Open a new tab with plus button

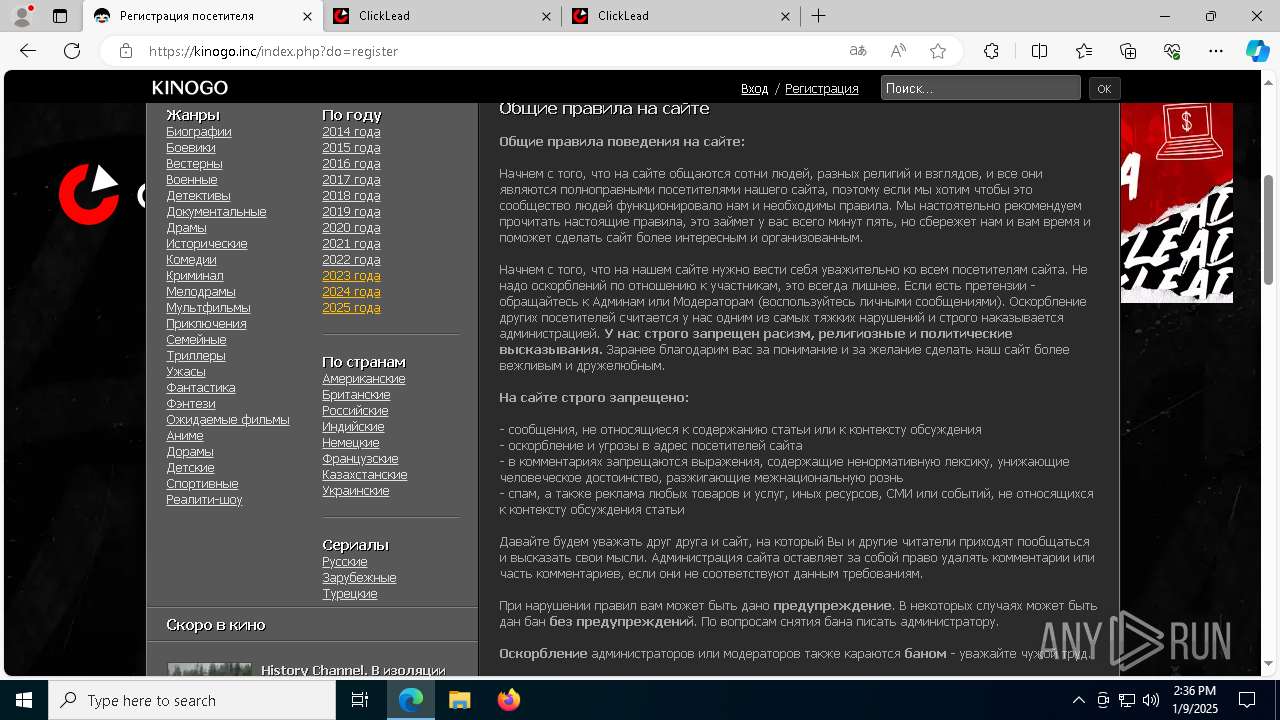[x=818, y=16]
